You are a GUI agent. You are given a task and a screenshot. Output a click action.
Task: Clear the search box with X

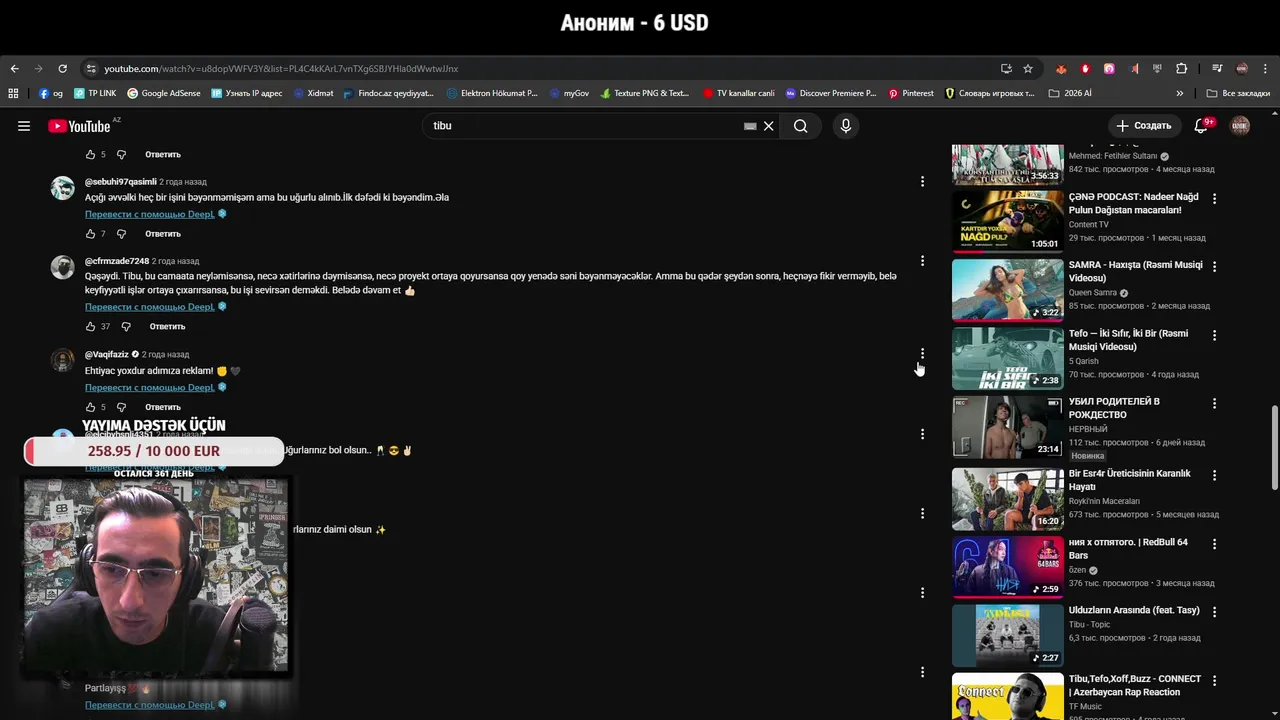pos(769,126)
